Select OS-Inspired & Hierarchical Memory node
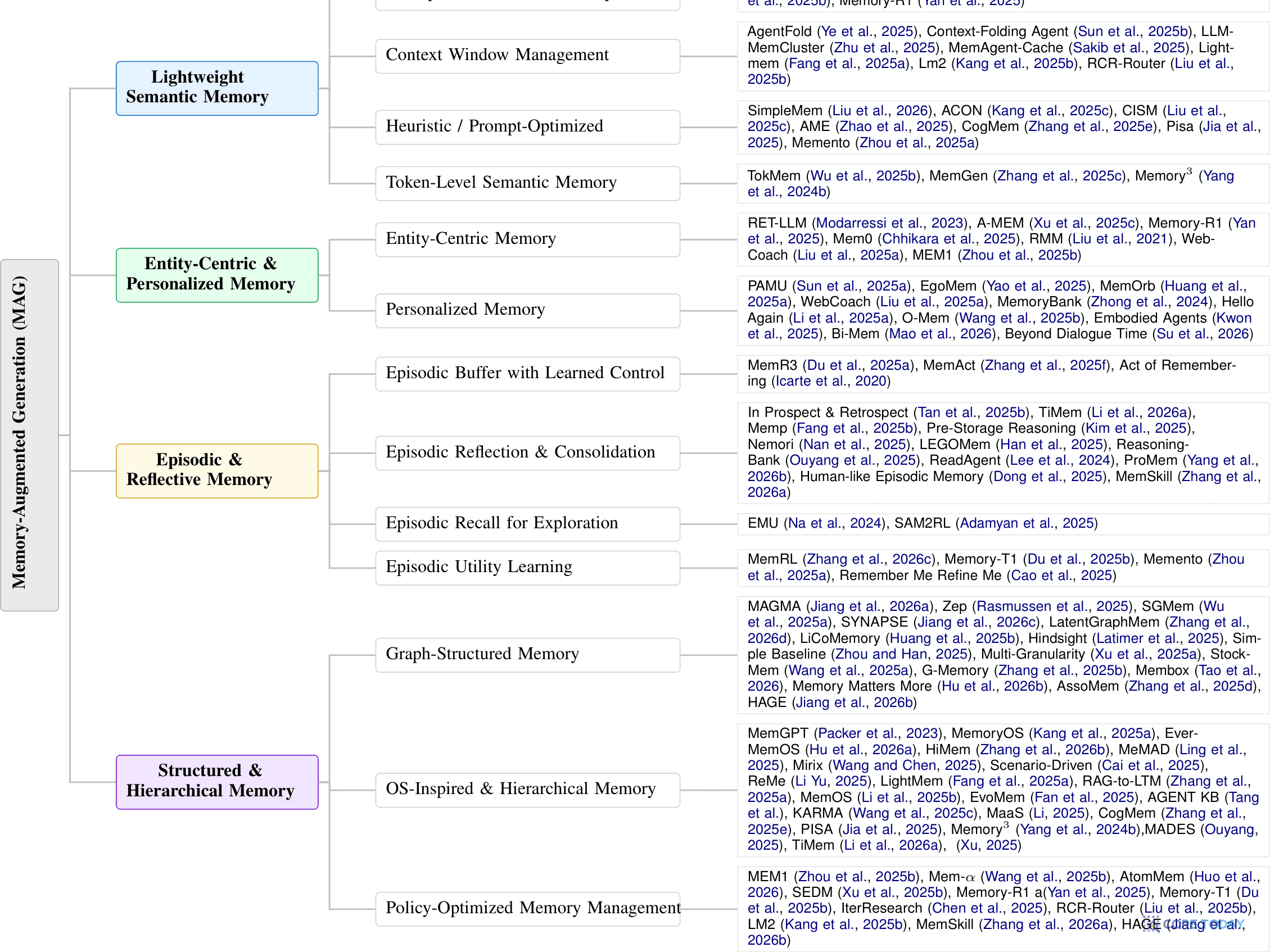This screenshot has width=1270, height=952. click(528, 790)
